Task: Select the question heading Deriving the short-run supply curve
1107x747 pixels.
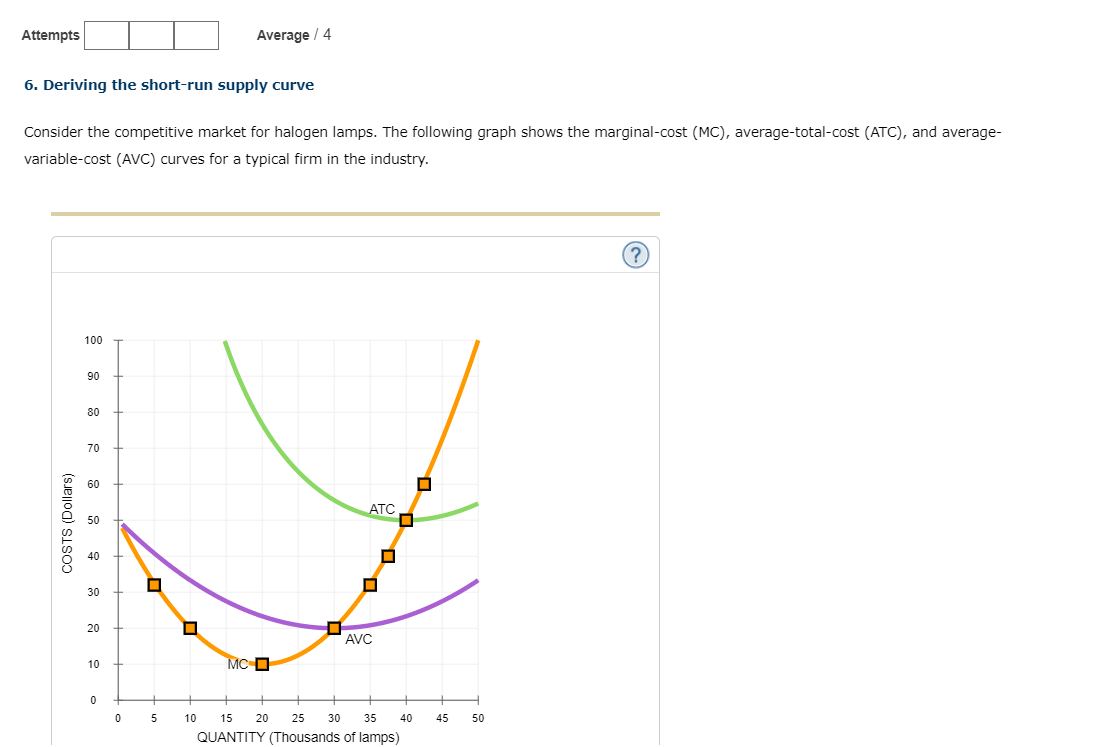Action: (170, 85)
